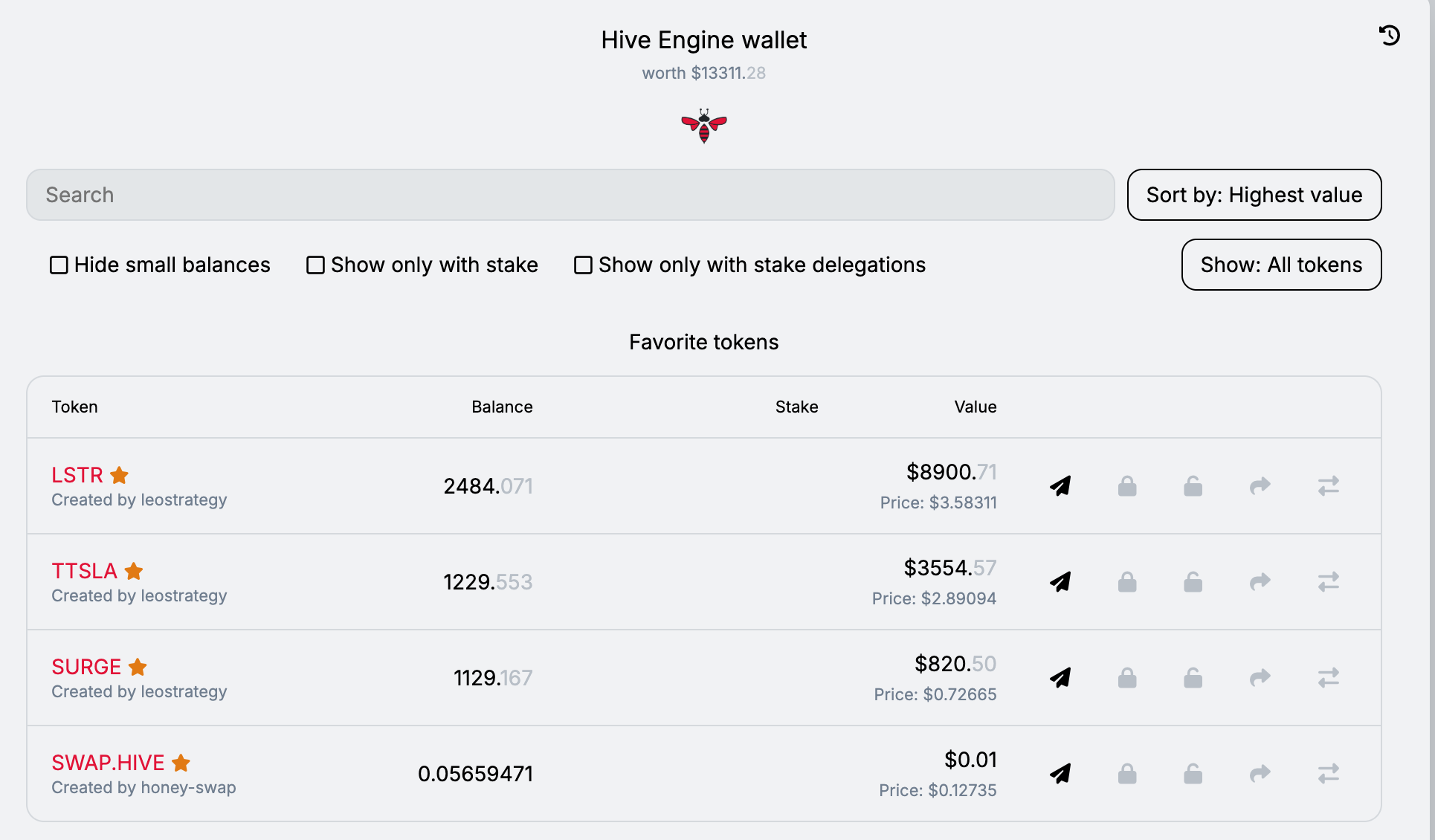Enable Hide small balances checkbox

(x=59, y=265)
